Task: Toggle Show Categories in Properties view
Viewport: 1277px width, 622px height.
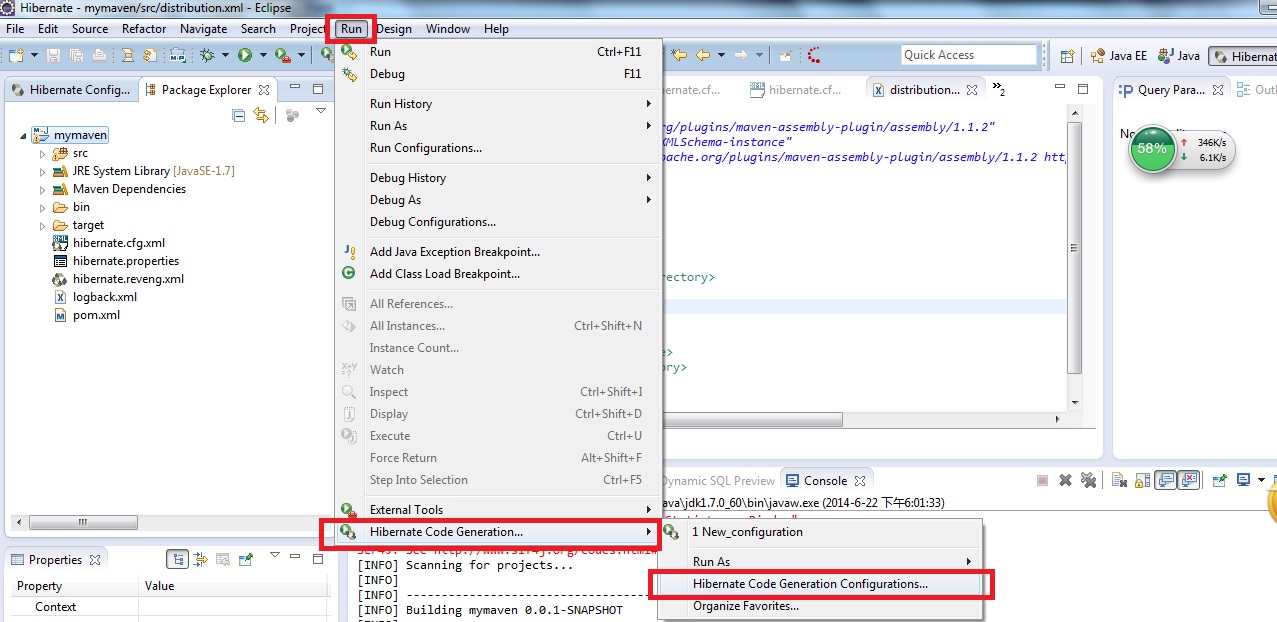Action: [x=177, y=560]
